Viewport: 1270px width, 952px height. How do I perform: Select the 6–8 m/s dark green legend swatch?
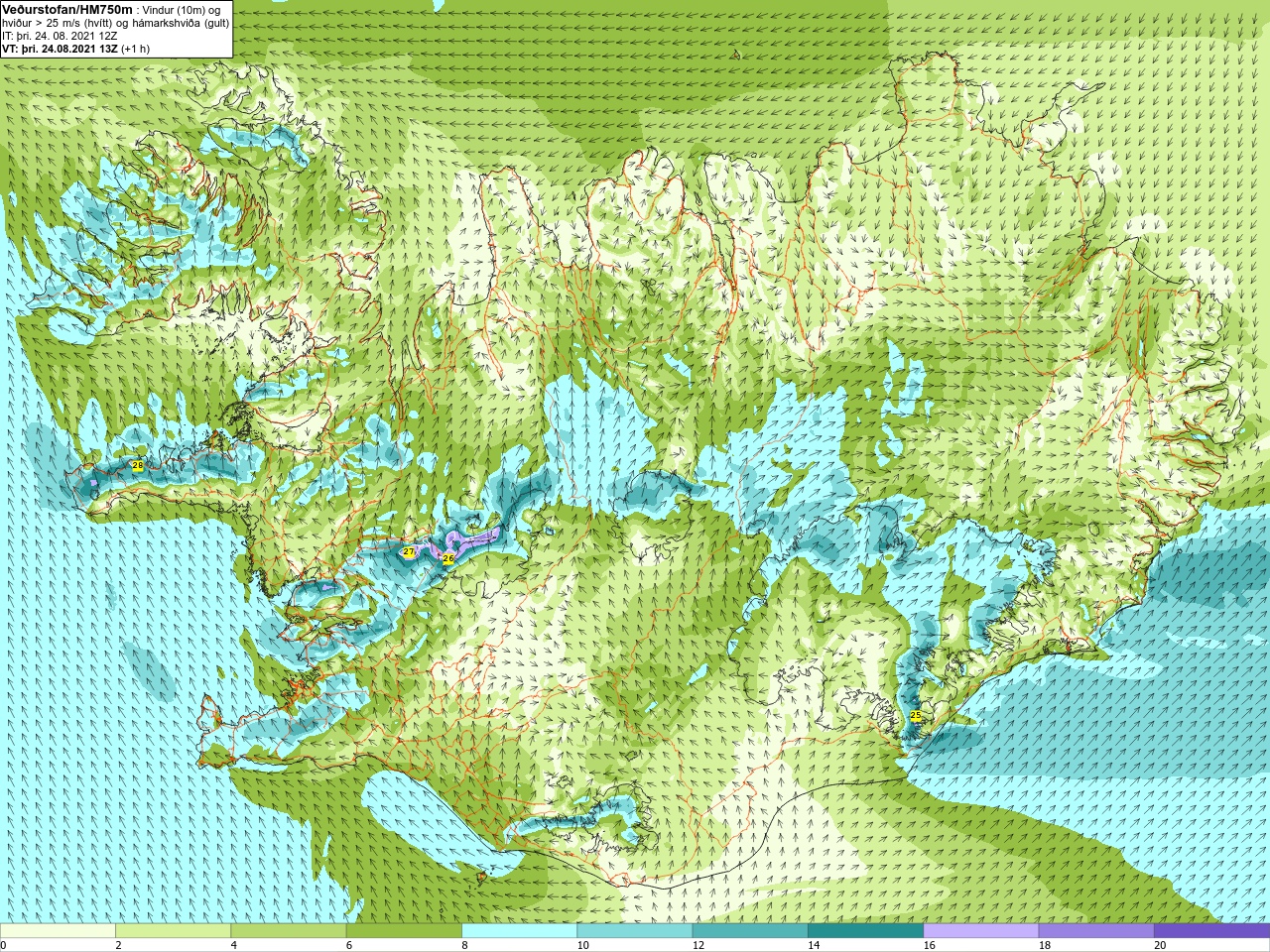404,931
